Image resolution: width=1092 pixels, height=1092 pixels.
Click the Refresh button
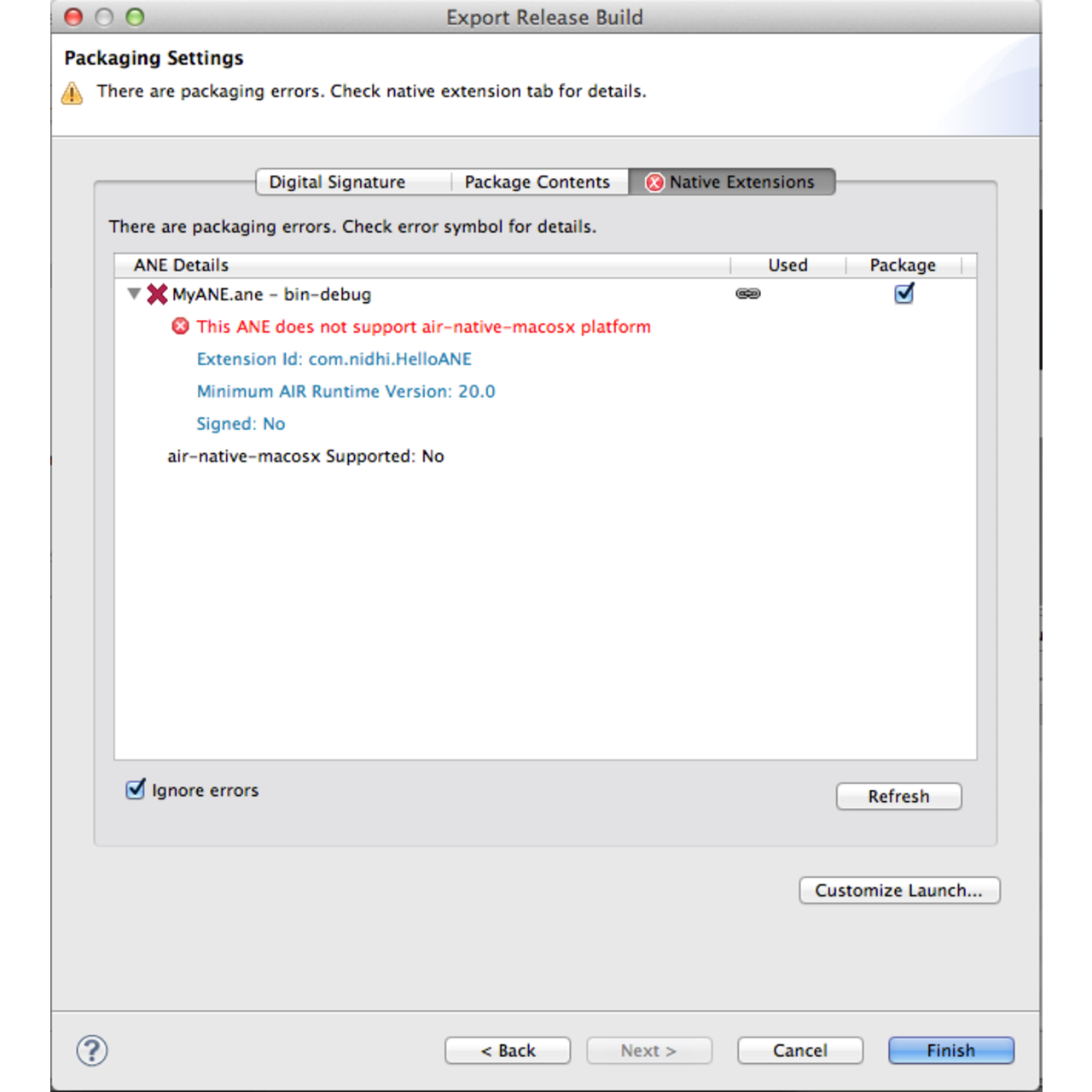tap(898, 796)
